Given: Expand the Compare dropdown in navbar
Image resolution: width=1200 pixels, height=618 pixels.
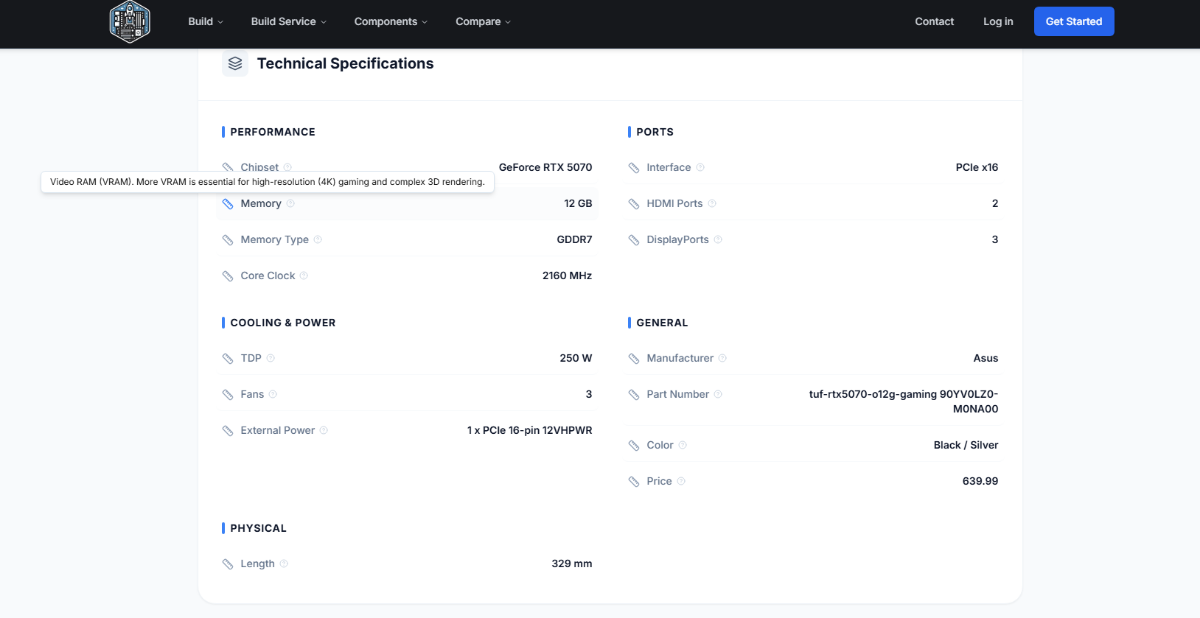Looking at the screenshot, I should (482, 22).
